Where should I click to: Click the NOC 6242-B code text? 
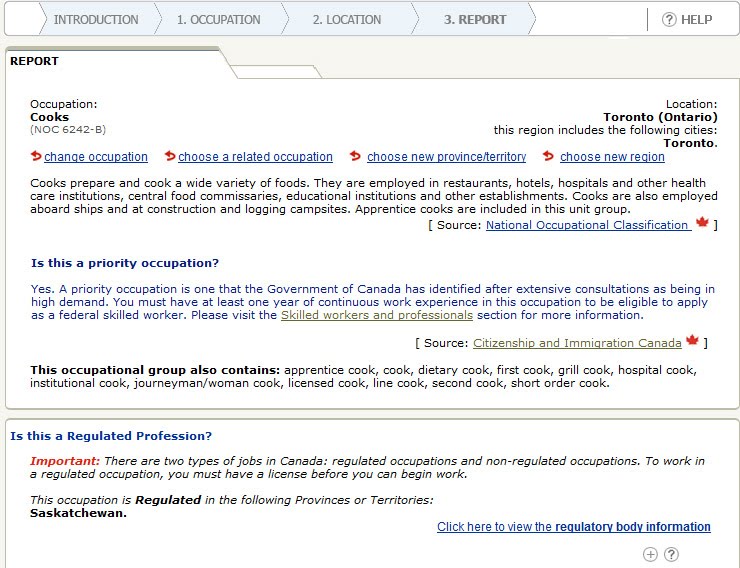pos(68,129)
